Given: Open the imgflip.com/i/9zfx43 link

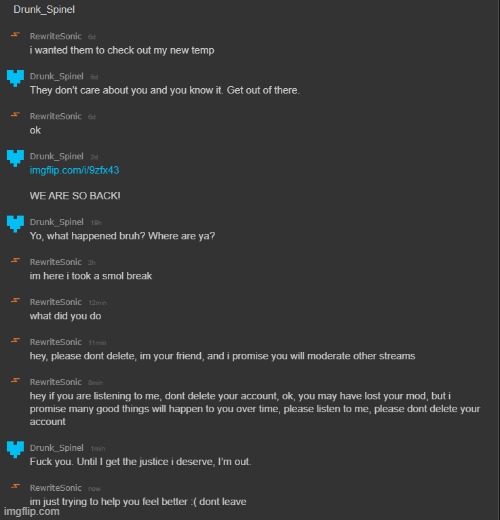Looking at the screenshot, I should pos(74,170).
